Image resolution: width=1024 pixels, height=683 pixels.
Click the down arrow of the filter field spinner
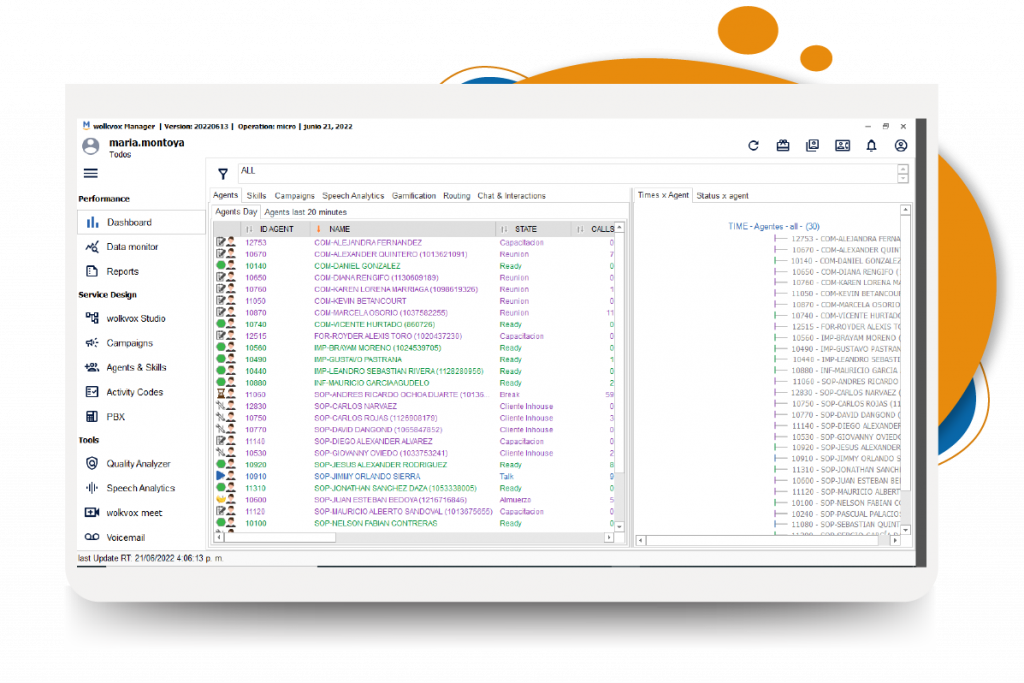tap(903, 178)
